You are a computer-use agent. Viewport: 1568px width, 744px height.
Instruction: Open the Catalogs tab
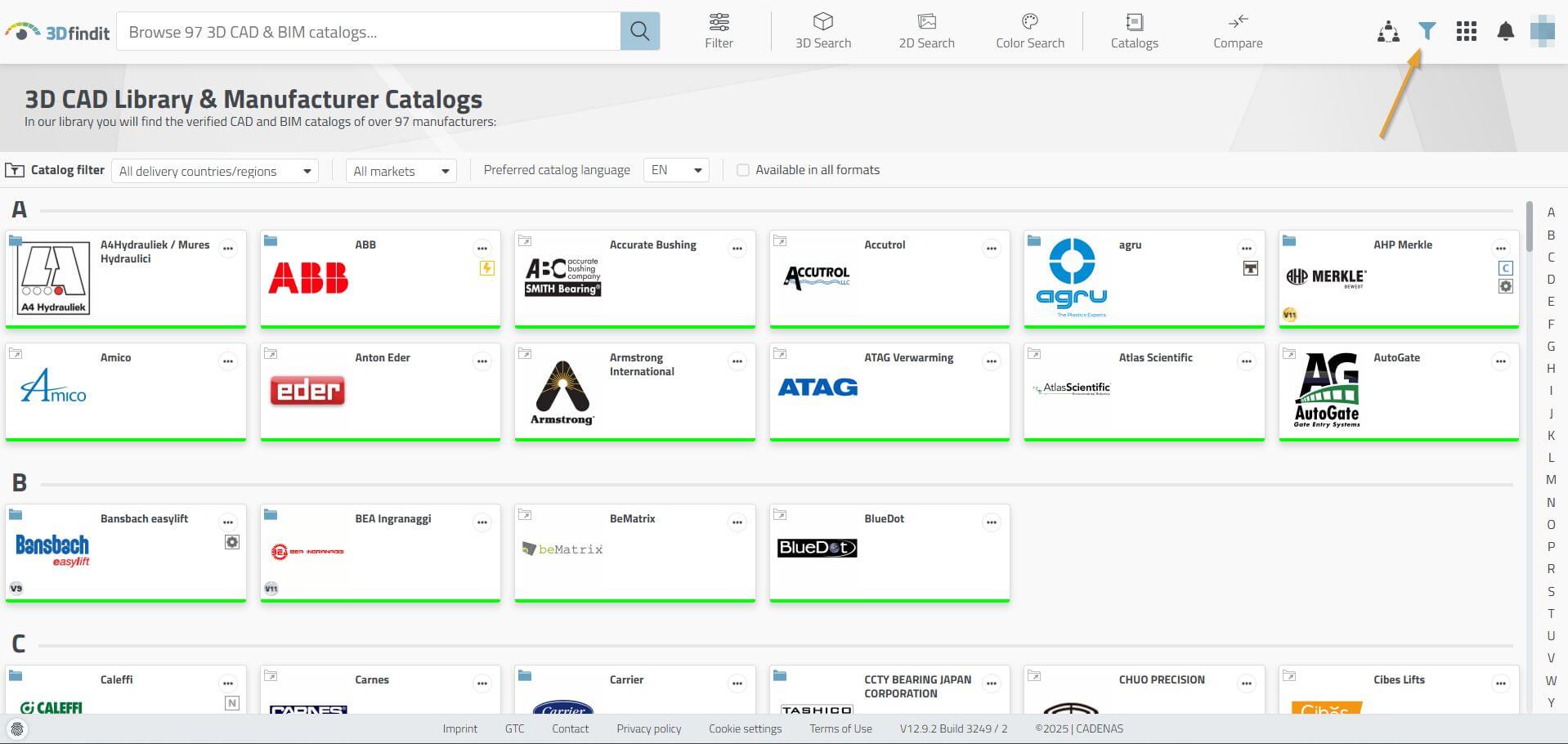point(1134,31)
